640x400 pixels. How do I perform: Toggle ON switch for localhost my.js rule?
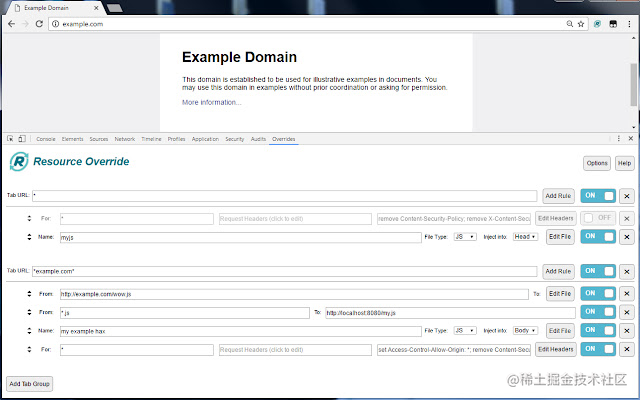(598, 312)
